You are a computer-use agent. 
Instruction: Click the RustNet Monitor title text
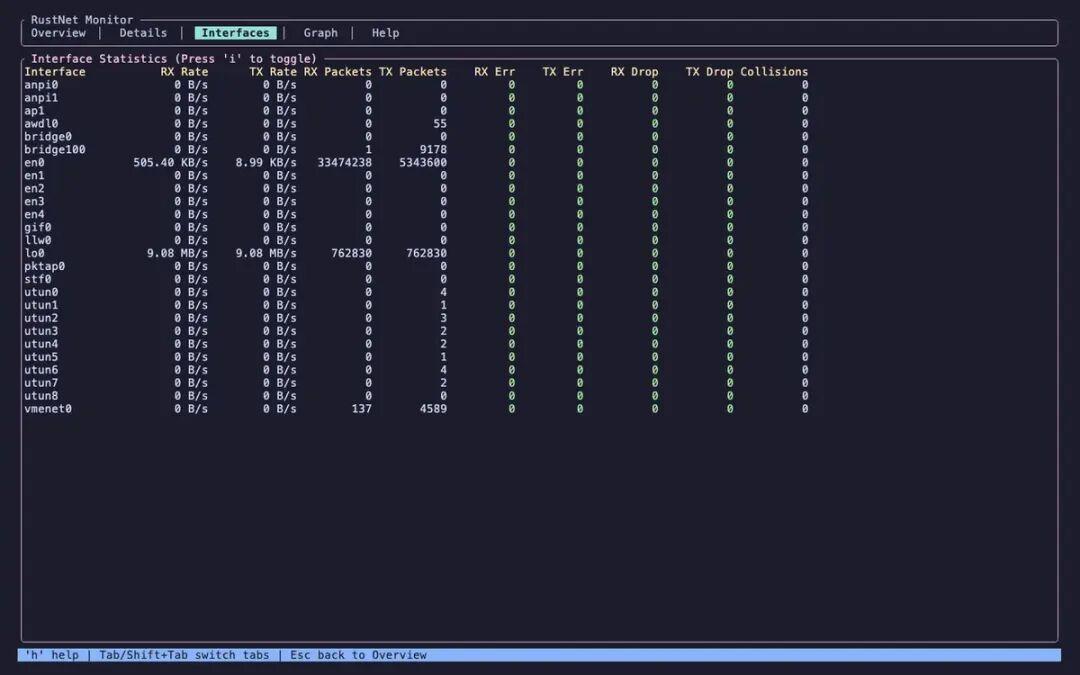pyautogui.click(x=82, y=20)
